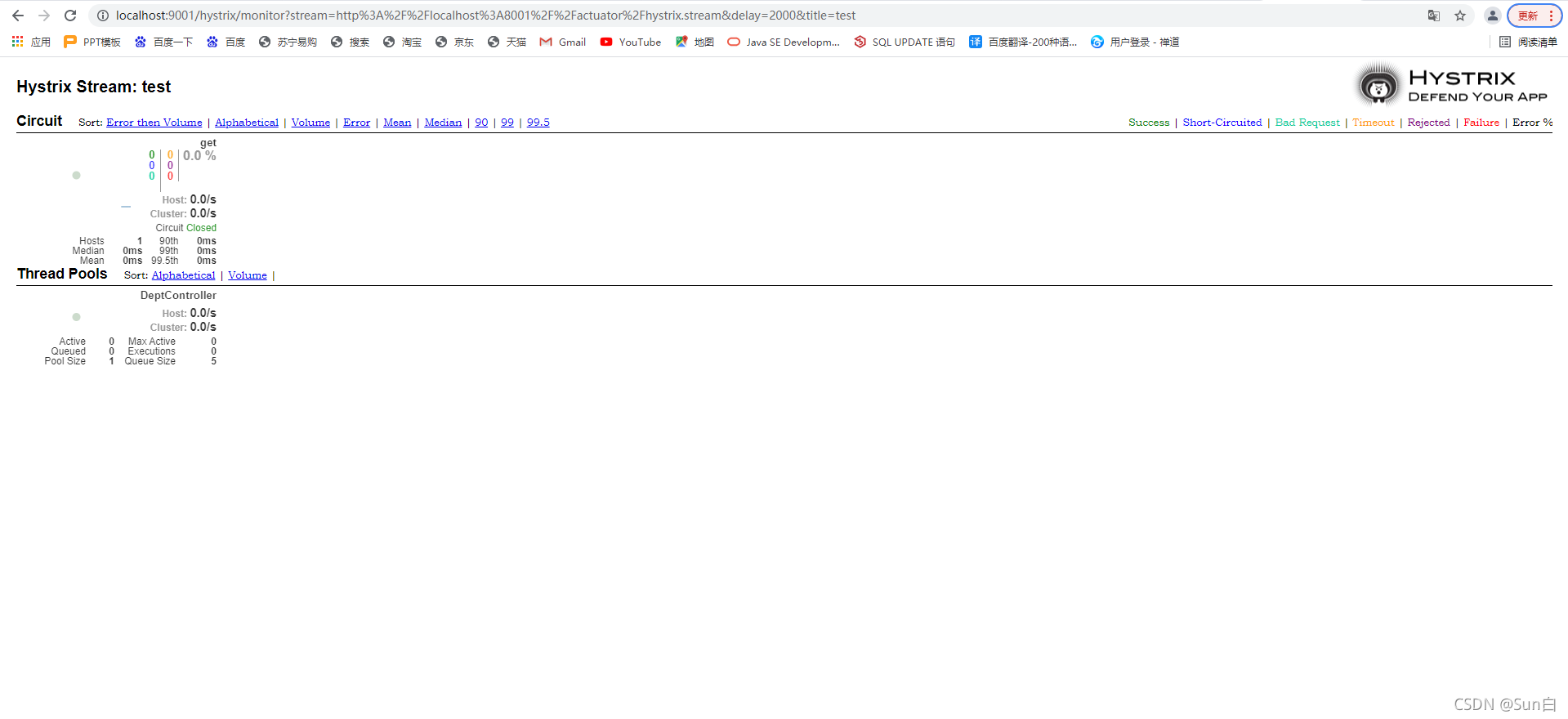Click the Circuit Closed status text

[x=186, y=228]
